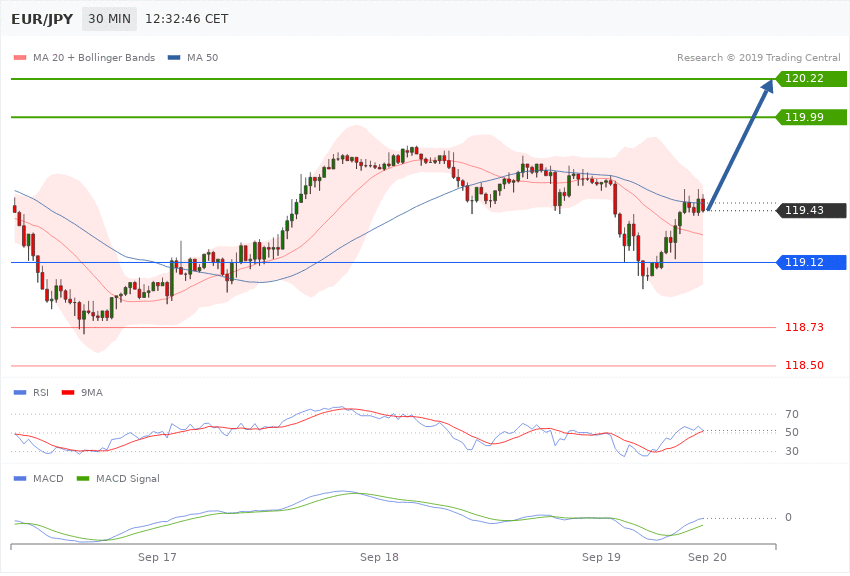850x576 pixels.
Task: Click the RSI 50 level label
Action: (791, 432)
